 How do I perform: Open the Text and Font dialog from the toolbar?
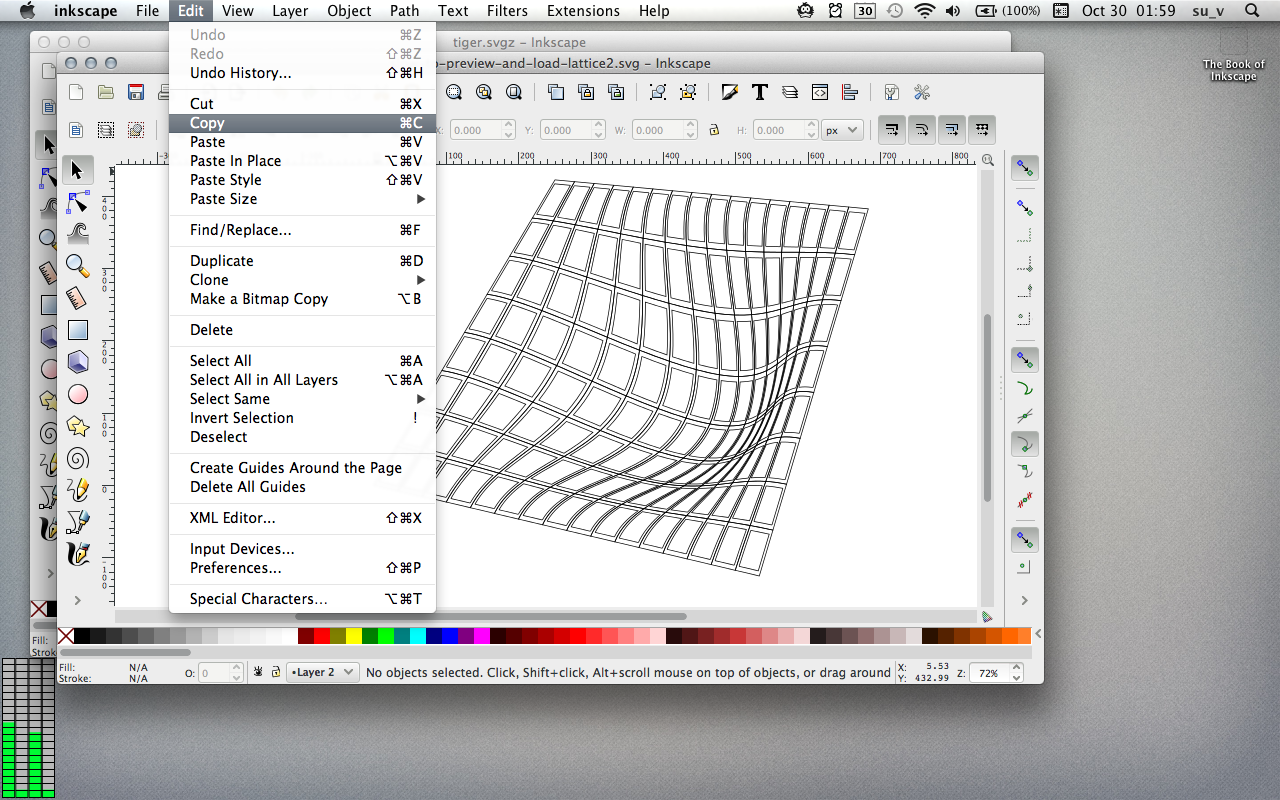pos(759,92)
